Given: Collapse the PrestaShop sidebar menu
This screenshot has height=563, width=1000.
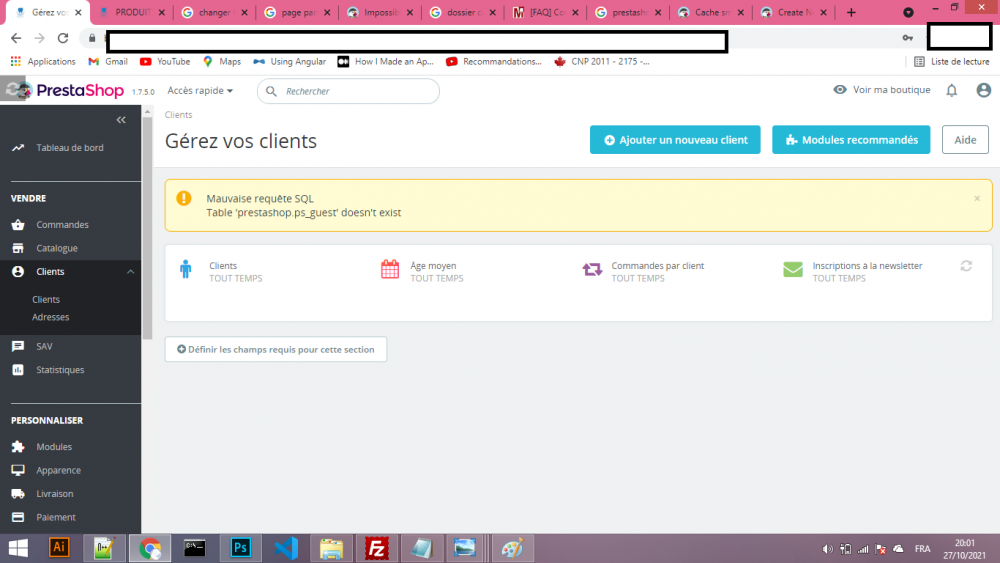Looking at the screenshot, I should click(x=121, y=120).
